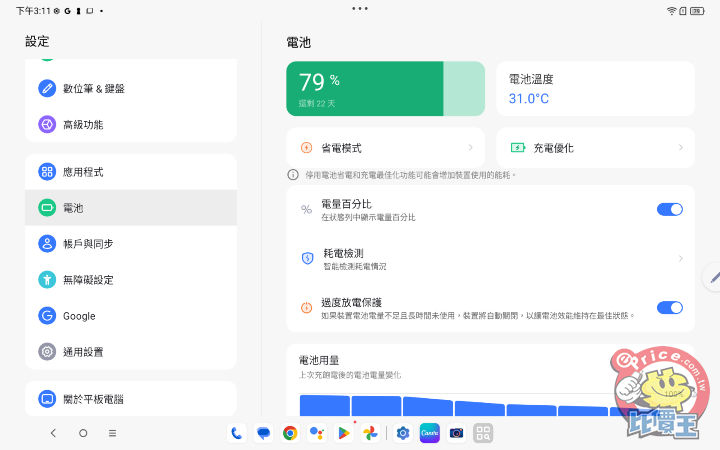Image resolution: width=720 pixels, height=450 pixels.
Task: Open Google Play Store in the dock
Action: 343,433
